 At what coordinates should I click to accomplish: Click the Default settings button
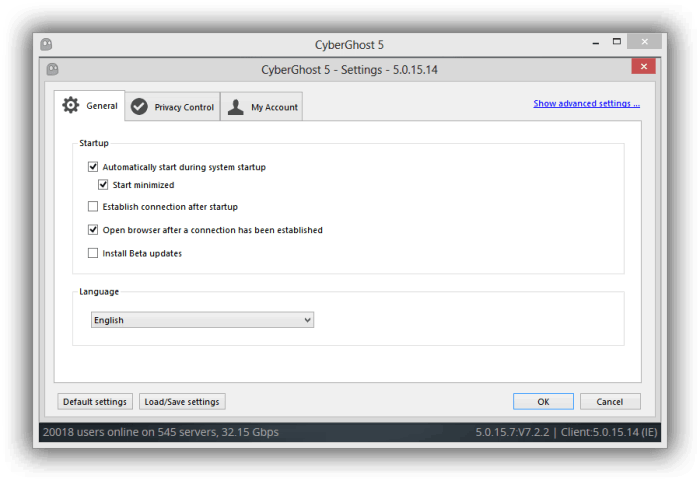pyautogui.click(x=95, y=402)
